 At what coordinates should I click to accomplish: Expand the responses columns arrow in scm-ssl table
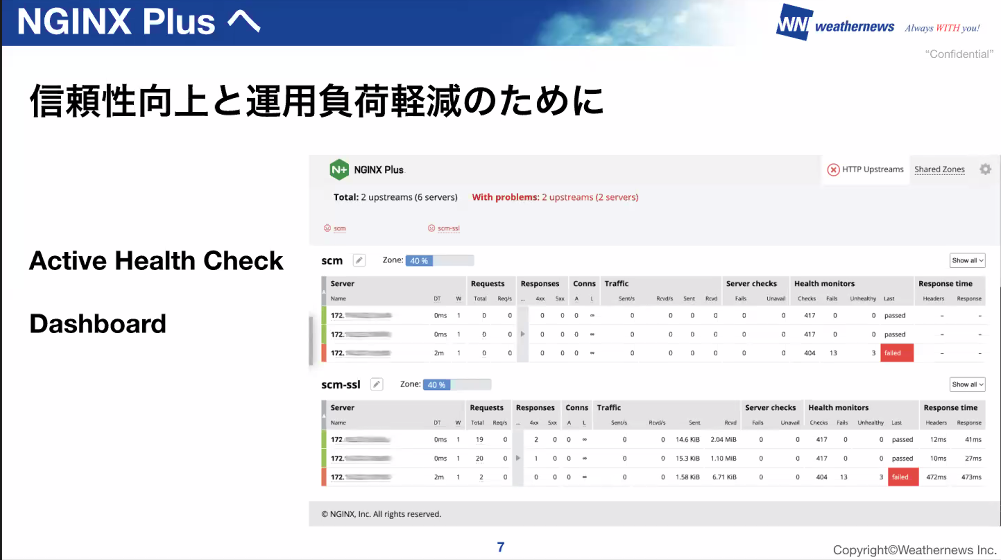pos(518,458)
